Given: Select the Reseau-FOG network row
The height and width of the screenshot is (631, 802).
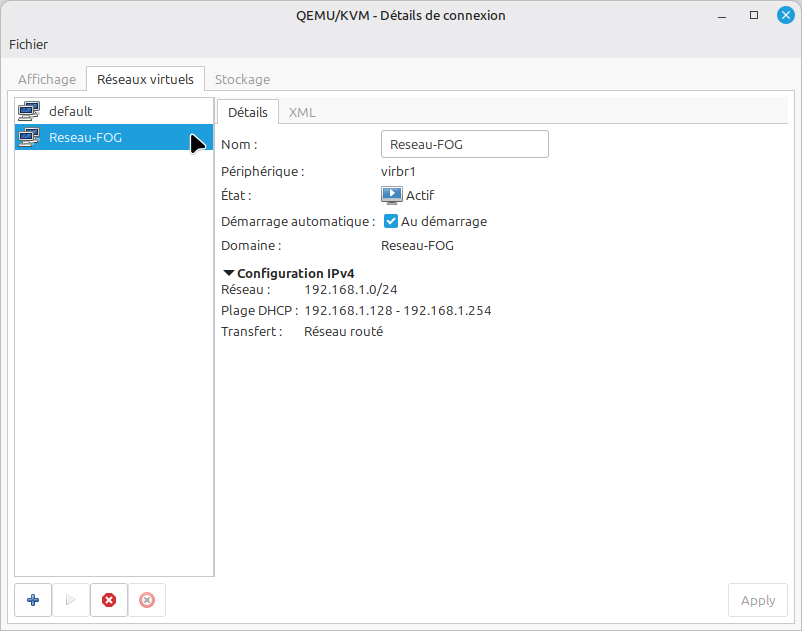Looking at the screenshot, I should [x=114, y=137].
